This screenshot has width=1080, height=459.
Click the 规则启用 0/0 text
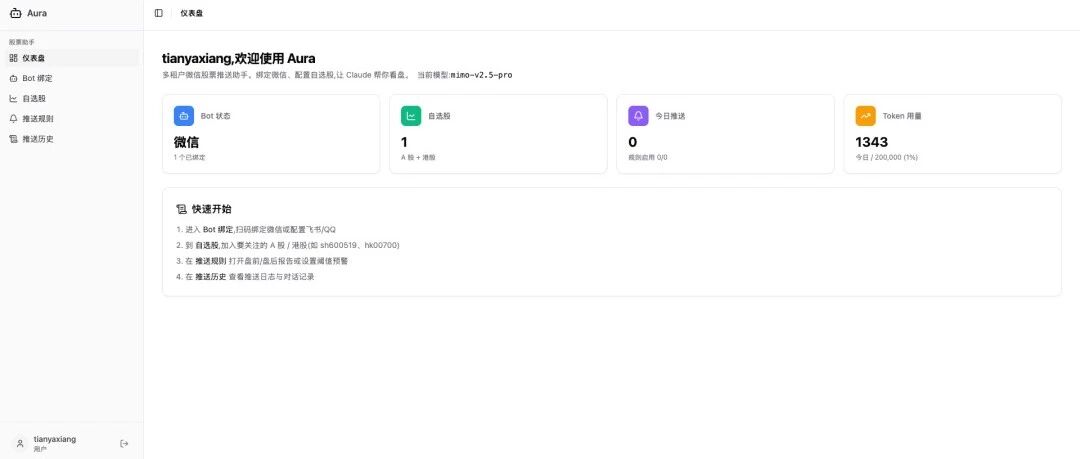[x=647, y=157]
